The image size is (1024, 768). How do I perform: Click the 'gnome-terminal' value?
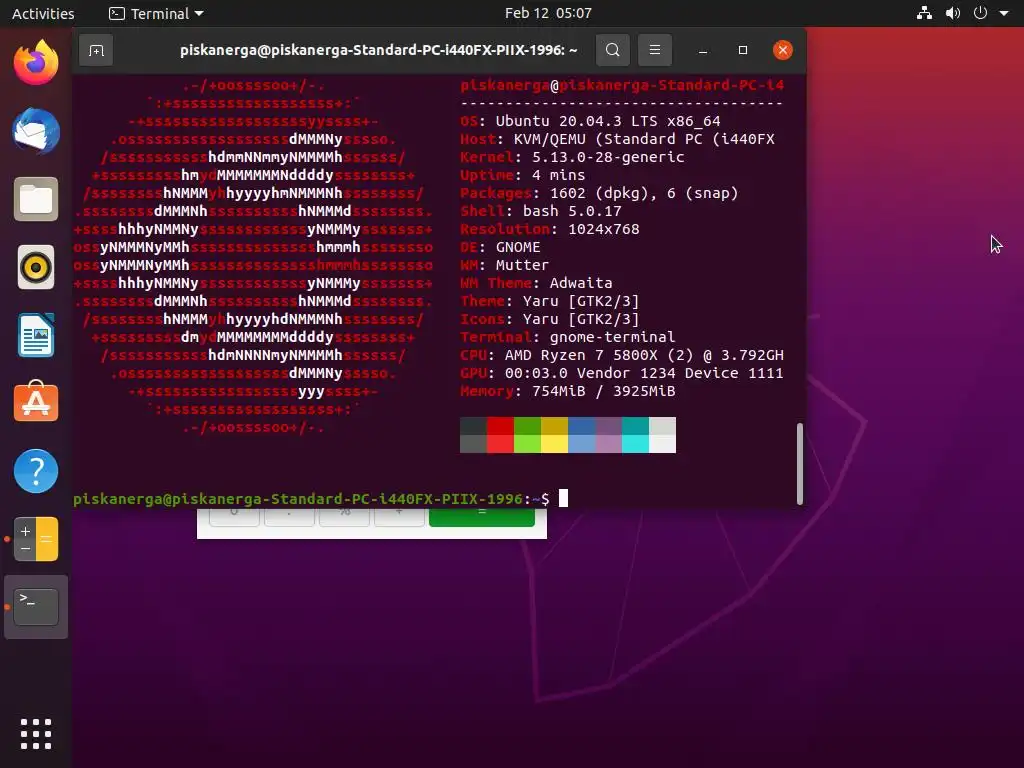tap(613, 337)
